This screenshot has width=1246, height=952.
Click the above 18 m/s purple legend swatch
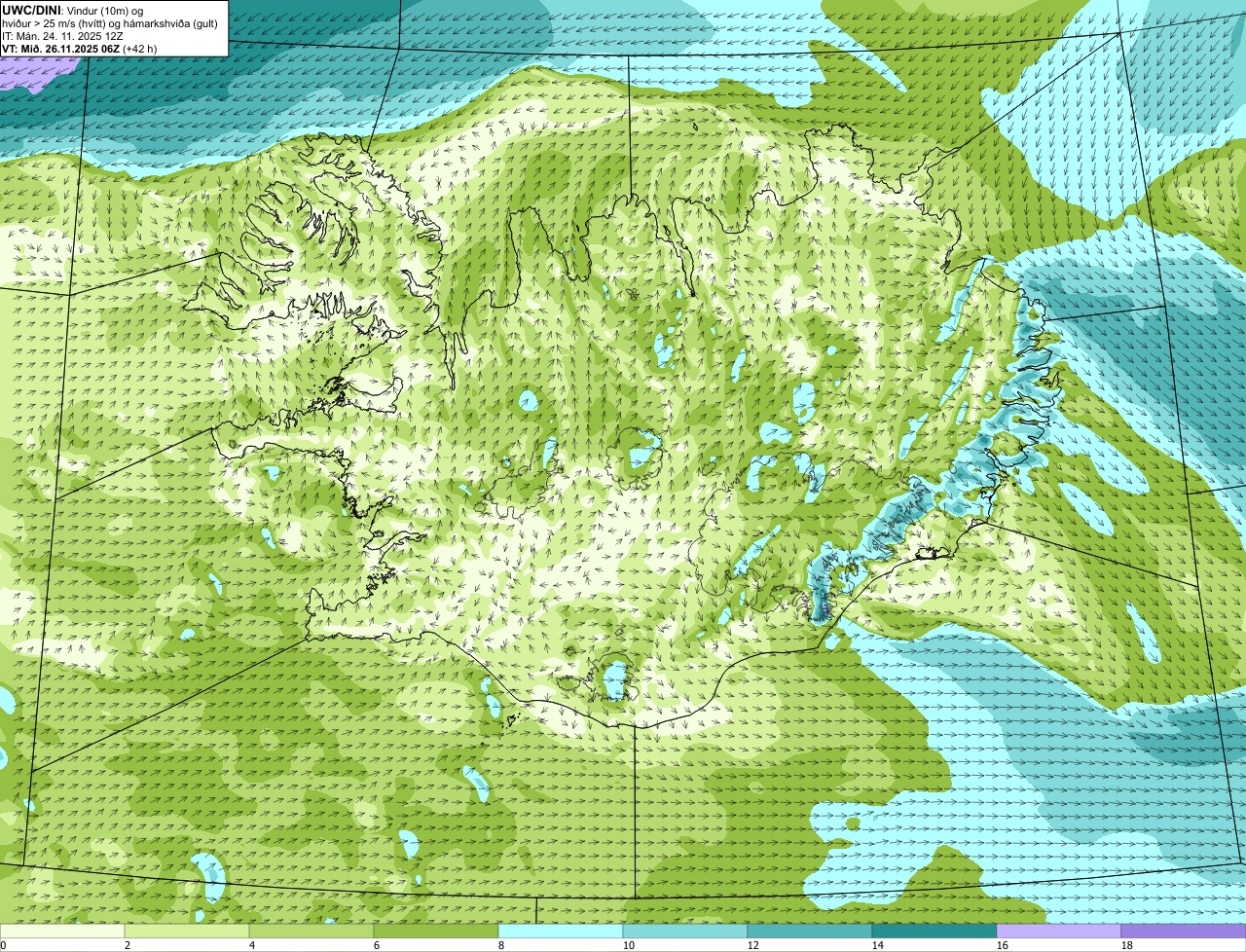tap(1184, 931)
